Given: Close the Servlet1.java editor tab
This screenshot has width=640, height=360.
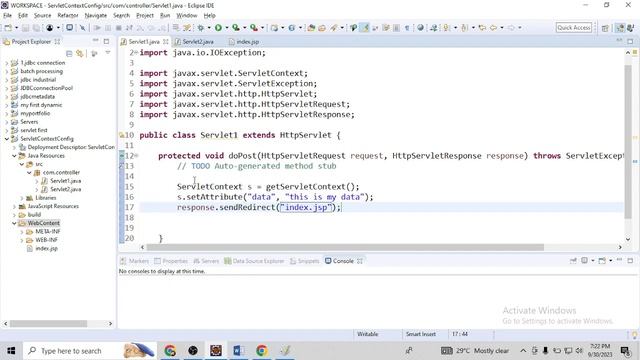Looking at the screenshot, I should (x=166, y=42).
